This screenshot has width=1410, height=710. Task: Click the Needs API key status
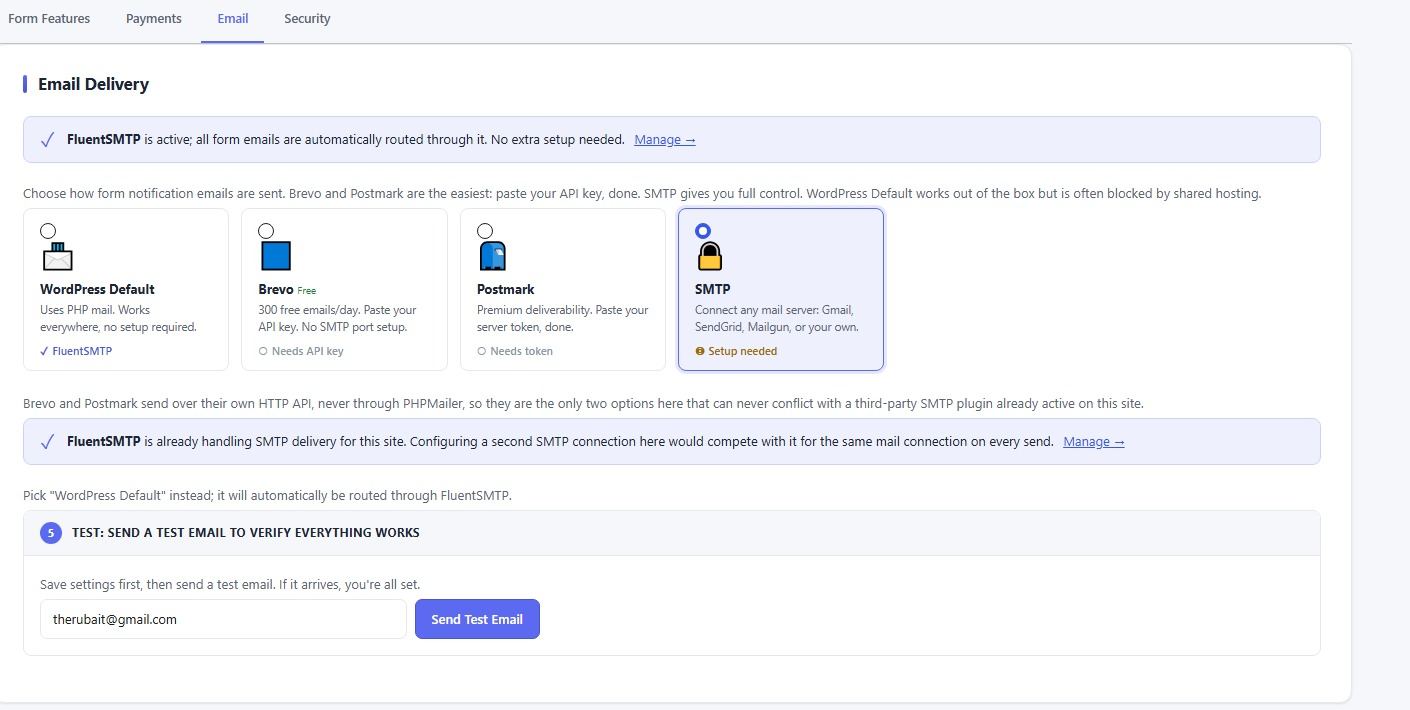click(x=301, y=351)
